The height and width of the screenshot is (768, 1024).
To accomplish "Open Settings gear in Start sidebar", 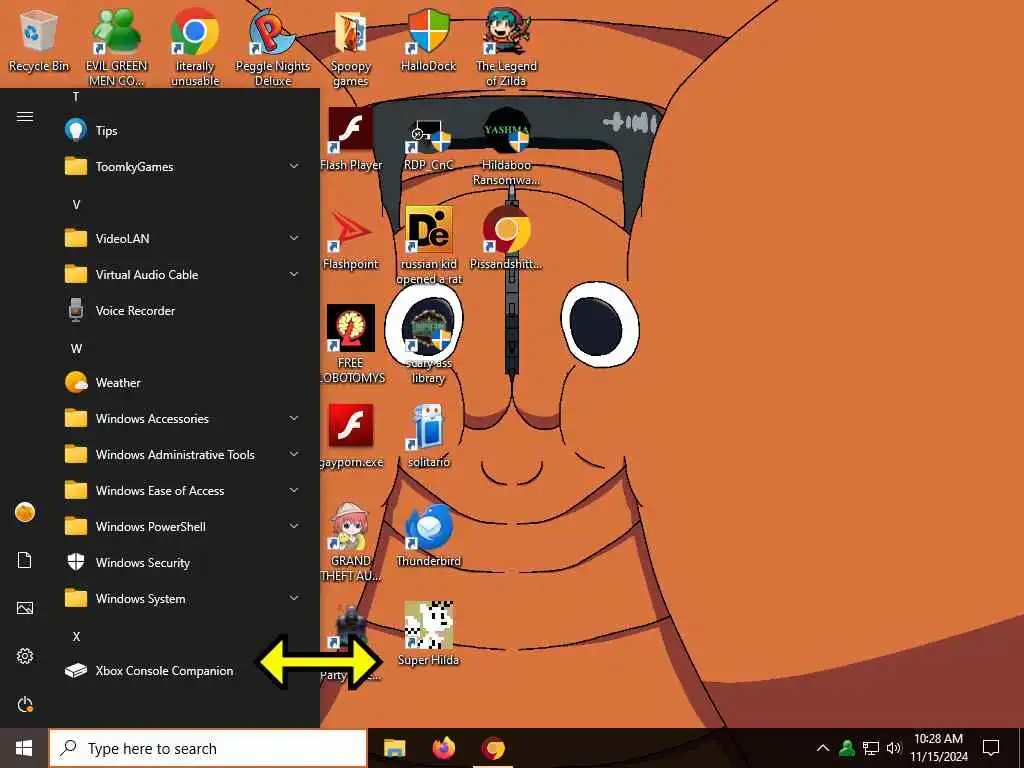I will click(25, 656).
